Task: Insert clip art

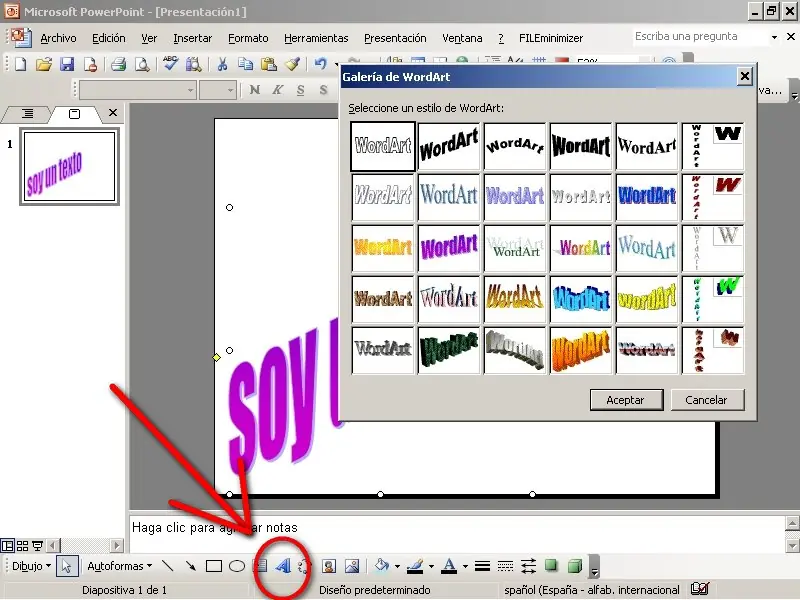Action: [329, 566]
